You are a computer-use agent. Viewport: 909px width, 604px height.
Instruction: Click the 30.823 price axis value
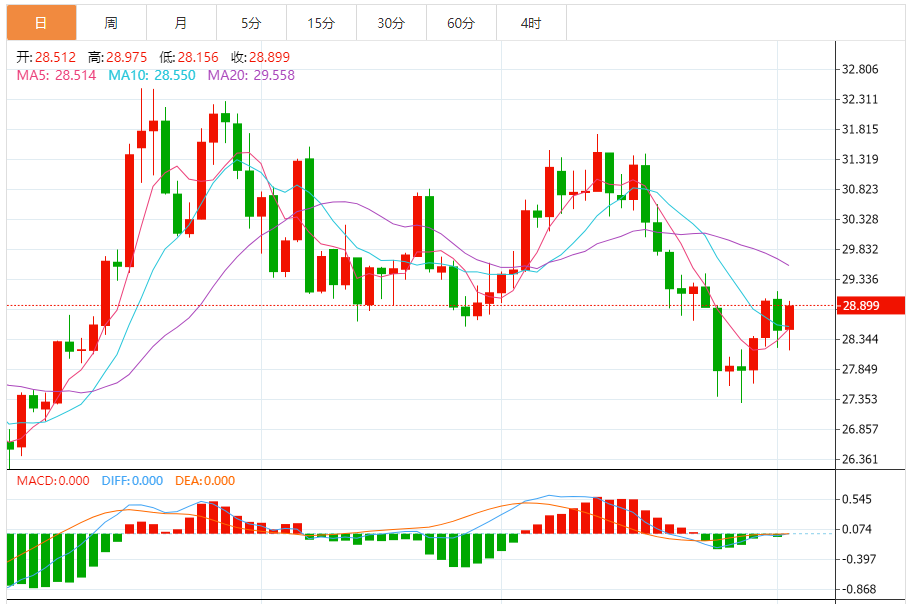860,190
